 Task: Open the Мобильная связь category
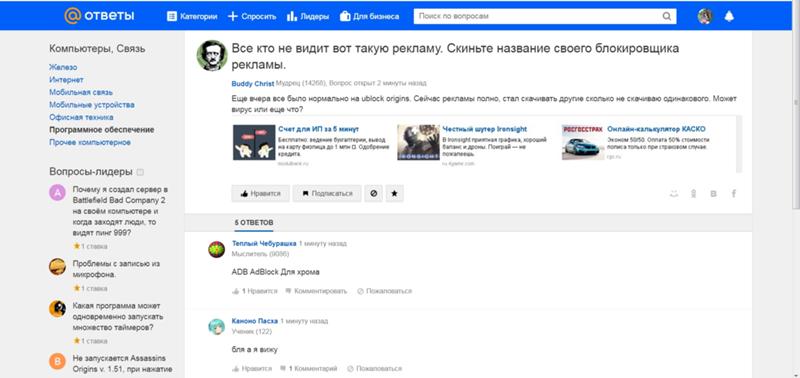pyautogui.click(x=81, y=92)
